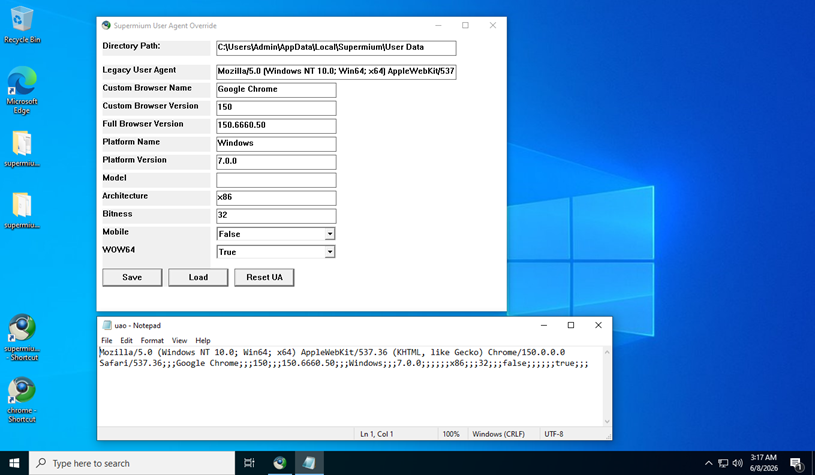
Task: Click the 100% zoom status bar entry
Action: point(451,434)
